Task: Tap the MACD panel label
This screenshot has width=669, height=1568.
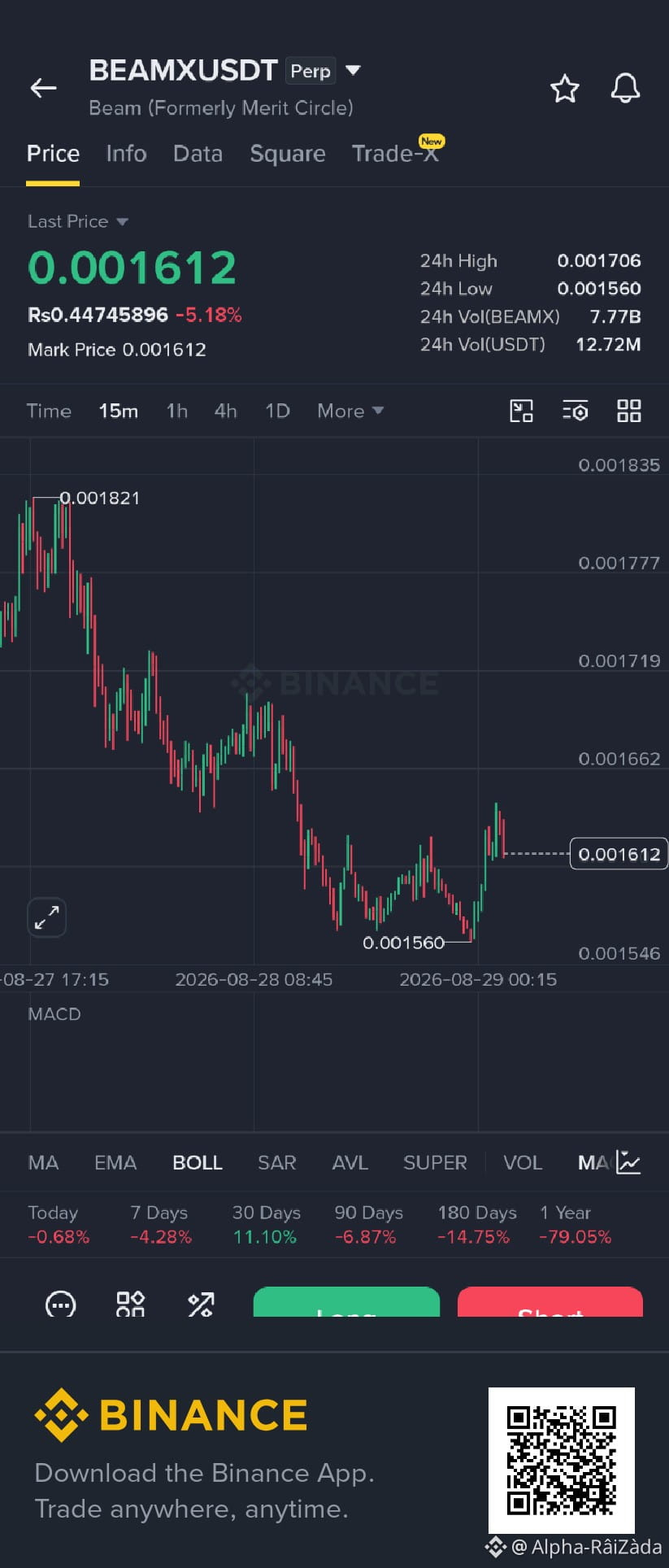Action: 54,1014
